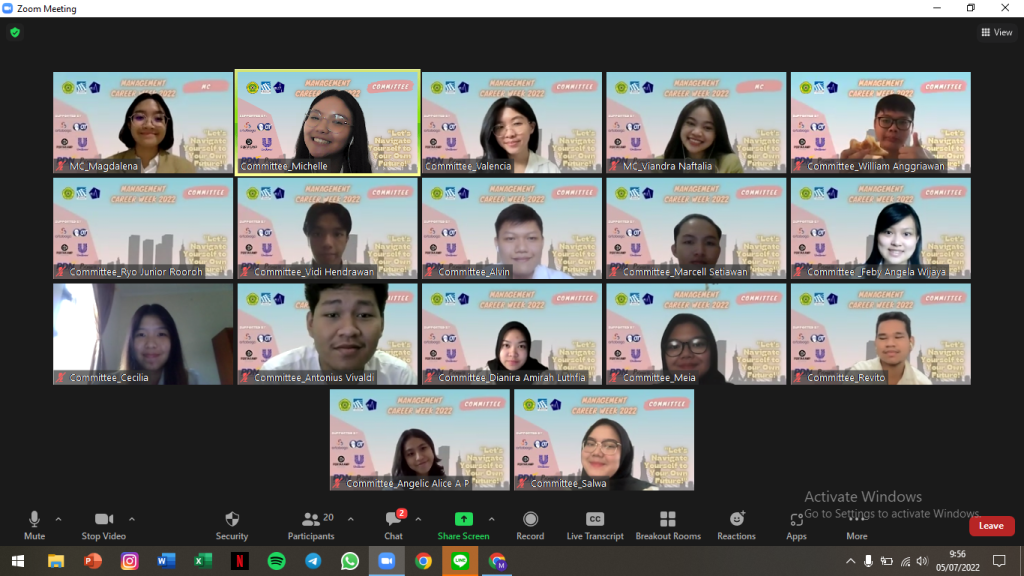Viewport: 1024px width, 576px height.
Task: Mute the microphone
Action: [x=34, y=524]
